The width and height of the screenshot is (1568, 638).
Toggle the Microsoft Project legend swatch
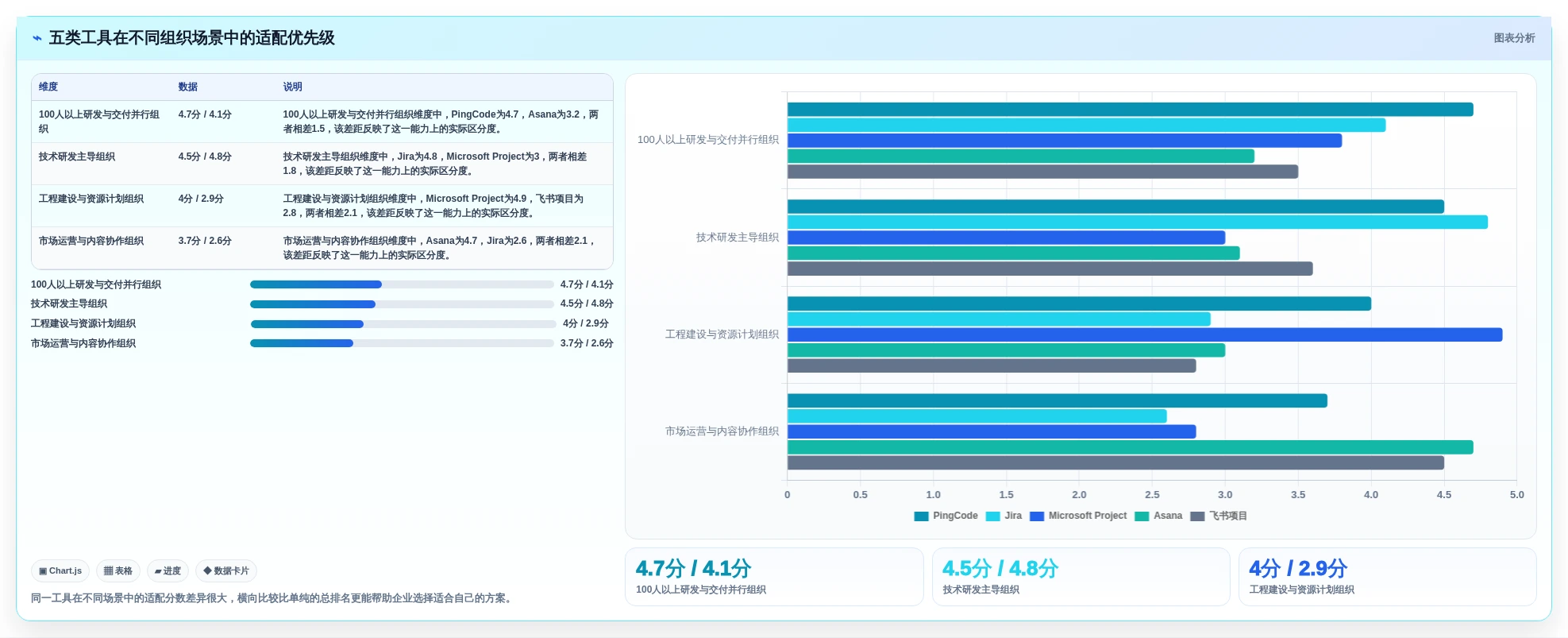[1037, 516]
